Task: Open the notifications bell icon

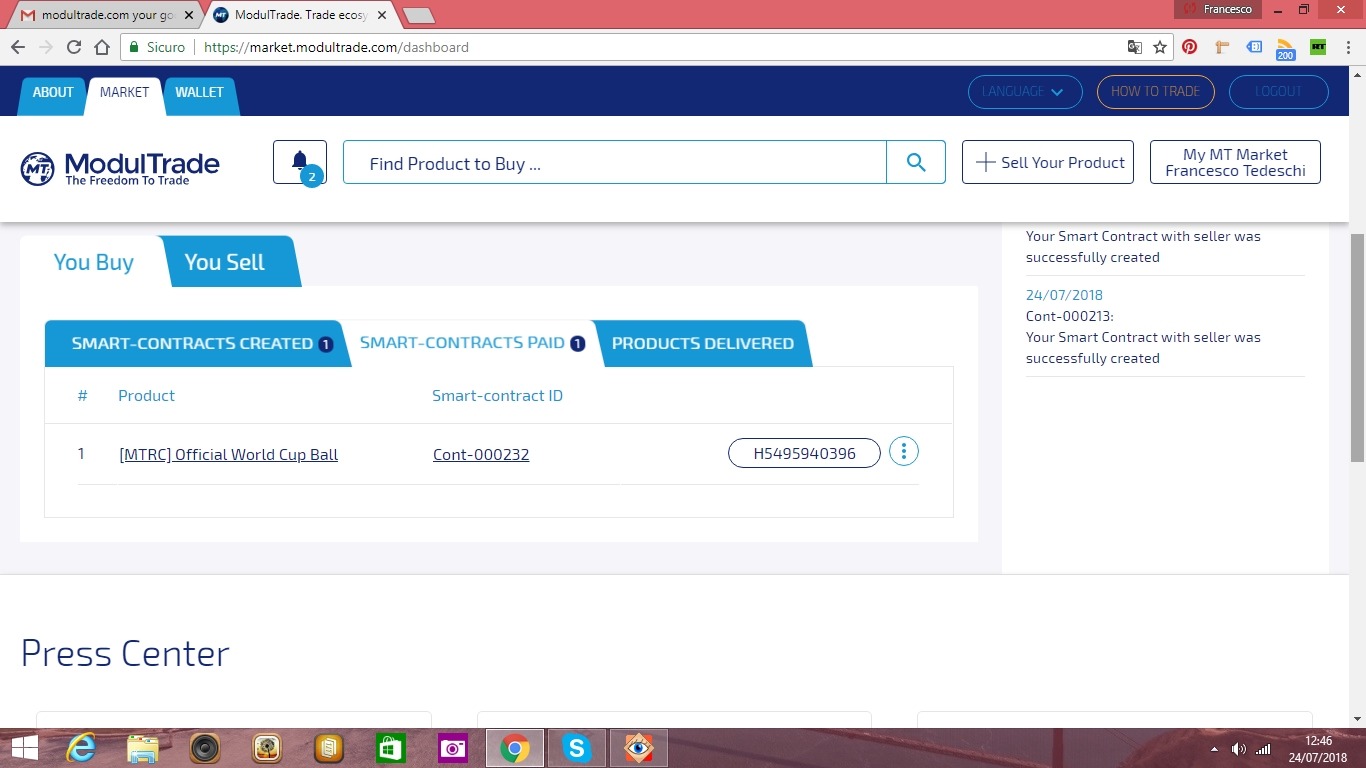Action: click(x=300, y=162)
